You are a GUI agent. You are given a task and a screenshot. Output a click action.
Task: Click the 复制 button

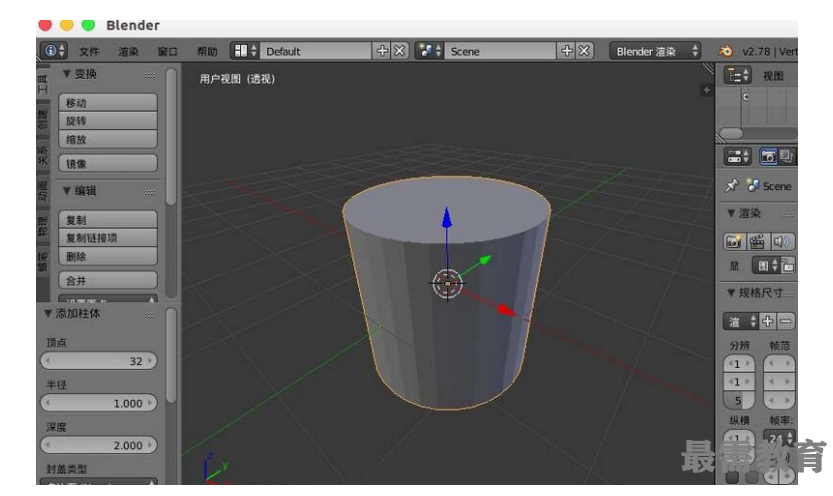tap(108, 219)
